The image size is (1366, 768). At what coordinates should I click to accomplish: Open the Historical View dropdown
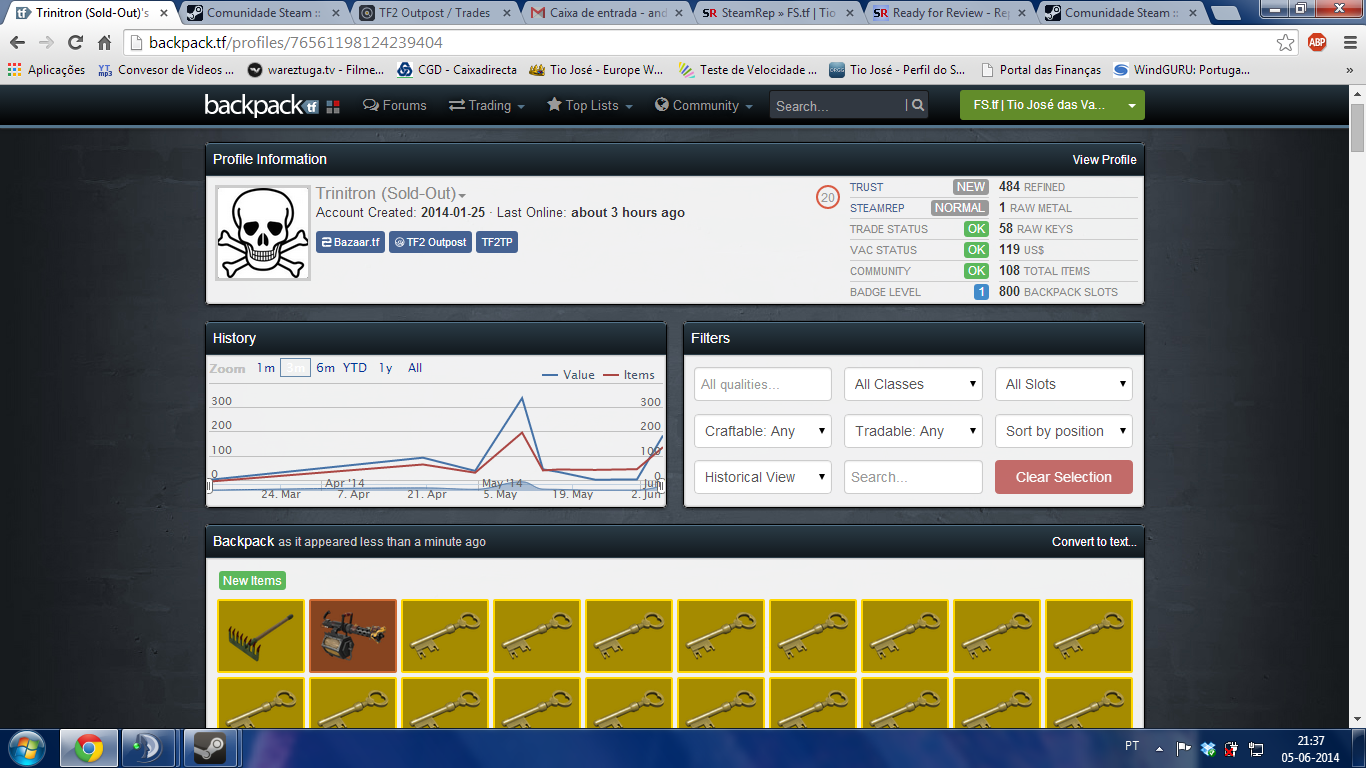(763, 477)
